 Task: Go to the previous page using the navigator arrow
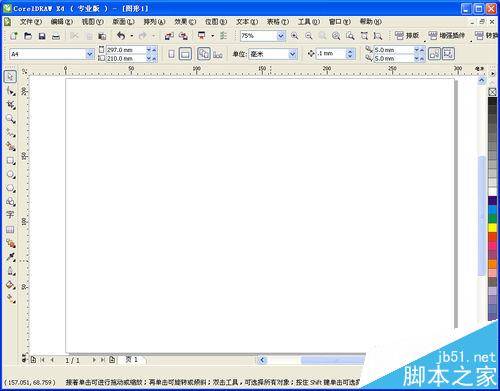[x=52, y=360]
